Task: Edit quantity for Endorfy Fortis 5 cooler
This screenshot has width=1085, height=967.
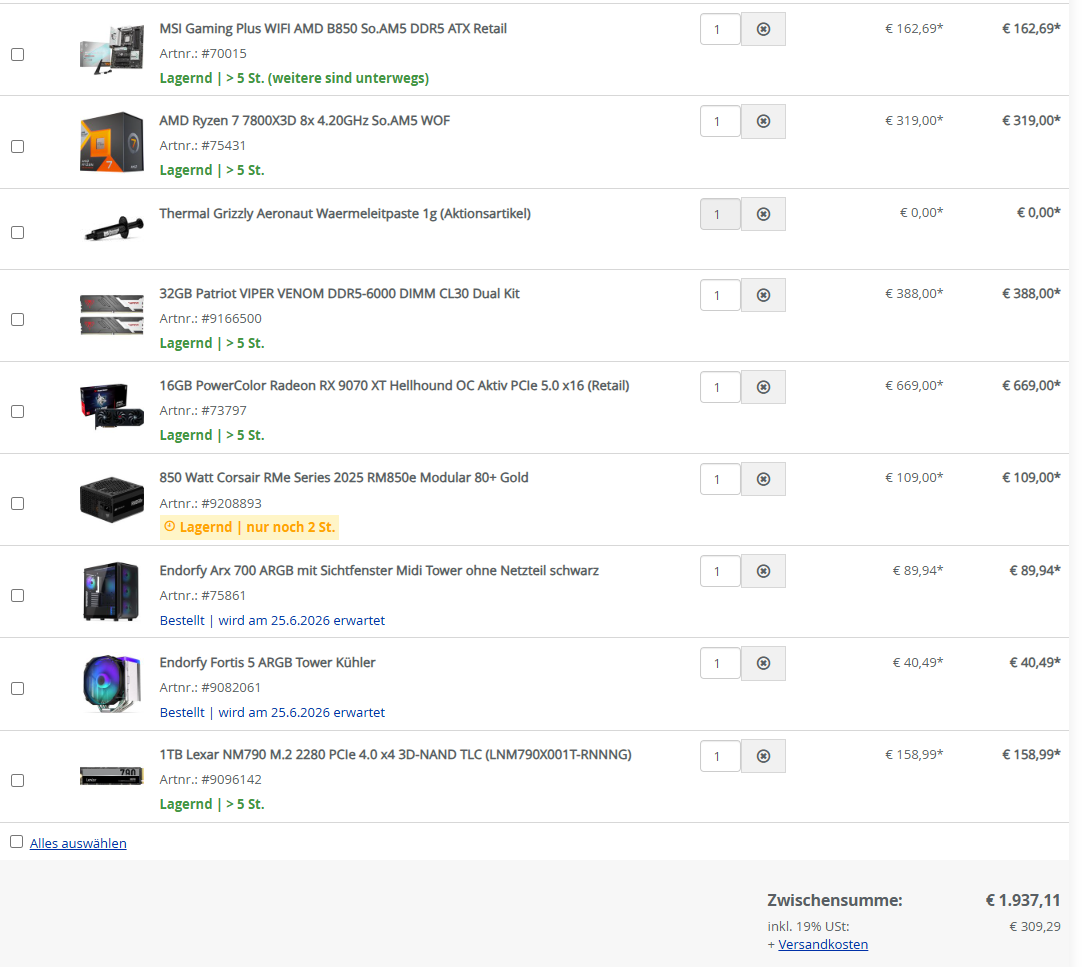Action: pyautogui.click(x=720, y=663)
